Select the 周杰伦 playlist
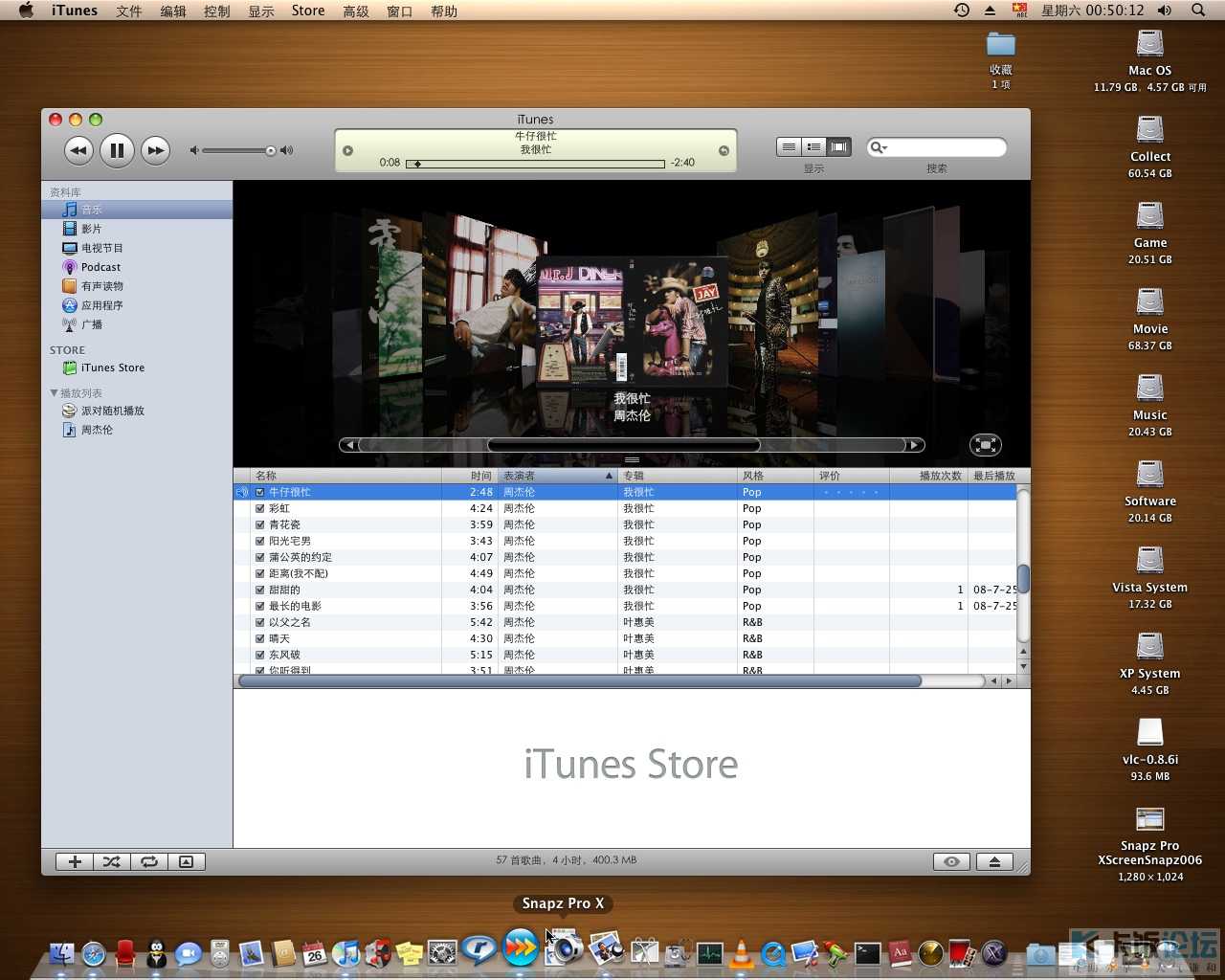Viewport: 1225px width, 980px height. pyautogui.click(x=137, y=430)
